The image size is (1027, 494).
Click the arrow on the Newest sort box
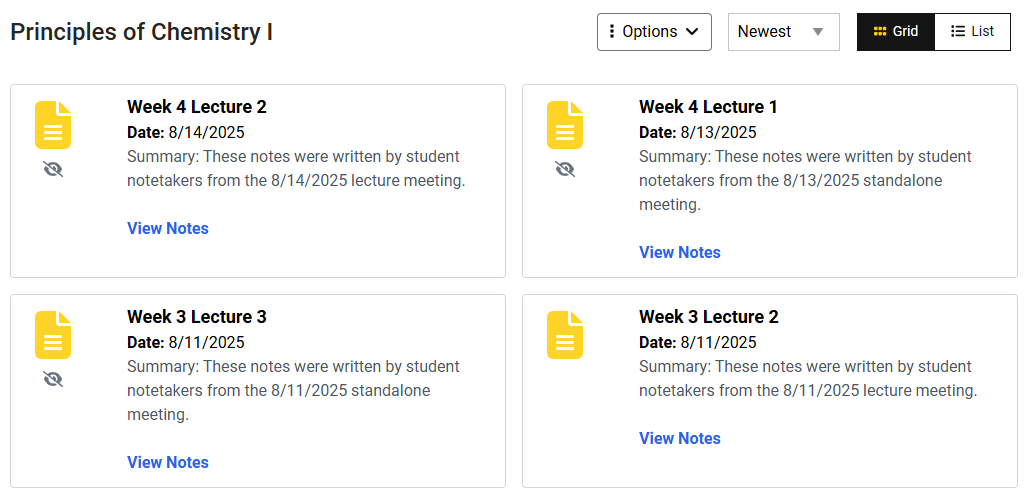(x=818, y=32)
